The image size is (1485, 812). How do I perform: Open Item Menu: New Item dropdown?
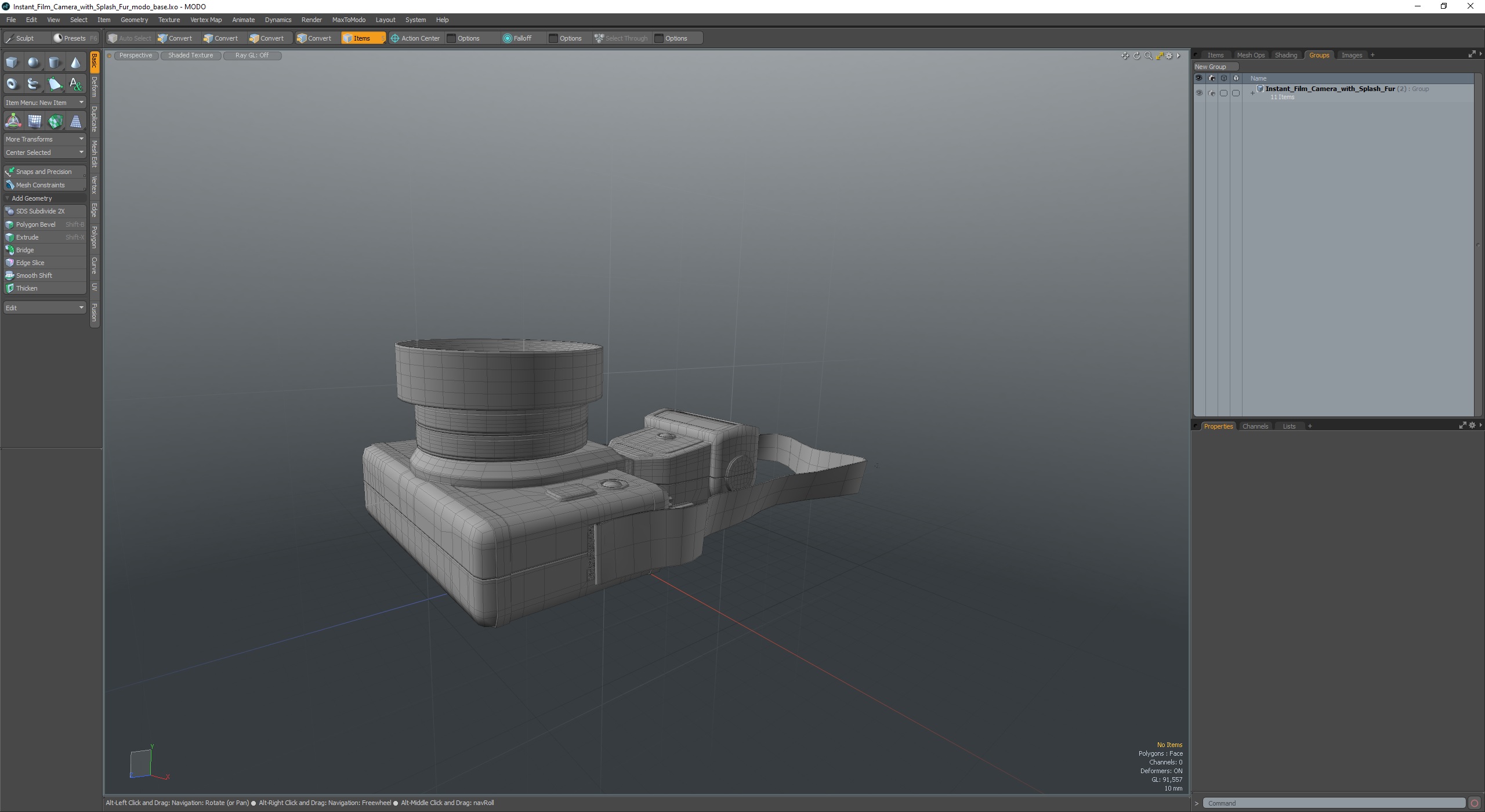[45, 103]
